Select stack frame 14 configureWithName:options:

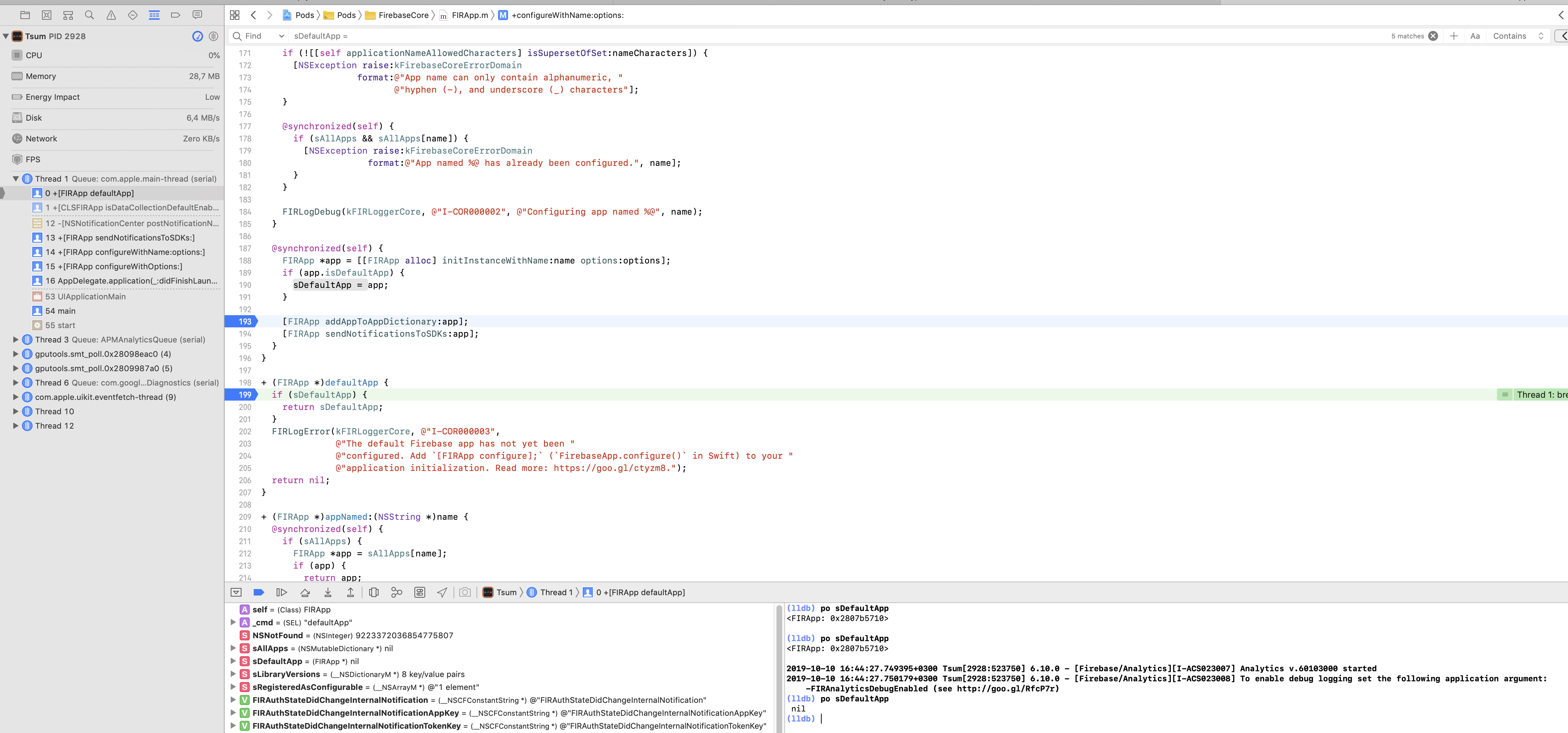125,252
